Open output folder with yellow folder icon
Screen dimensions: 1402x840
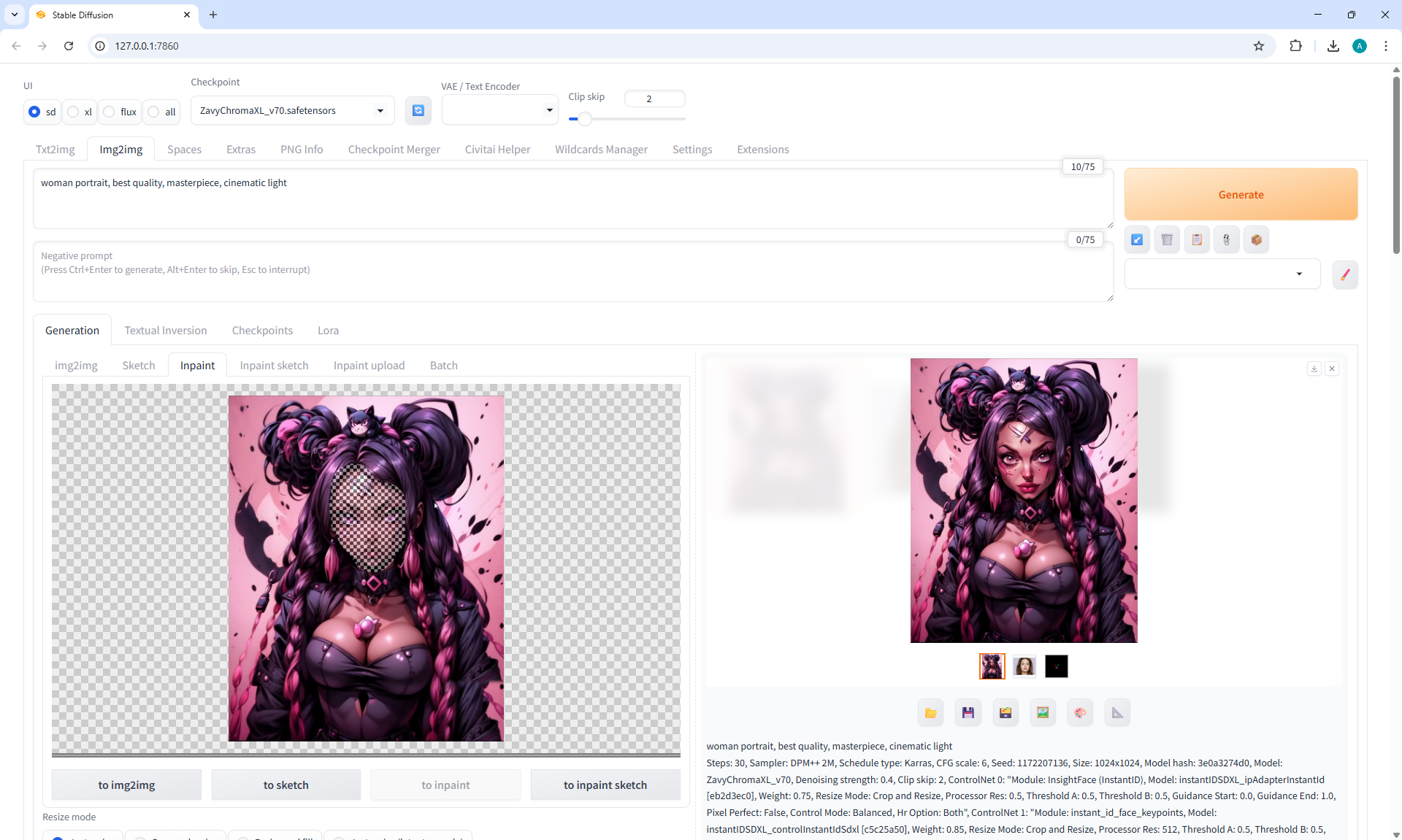pyautogui.click(x=930, y=713)
